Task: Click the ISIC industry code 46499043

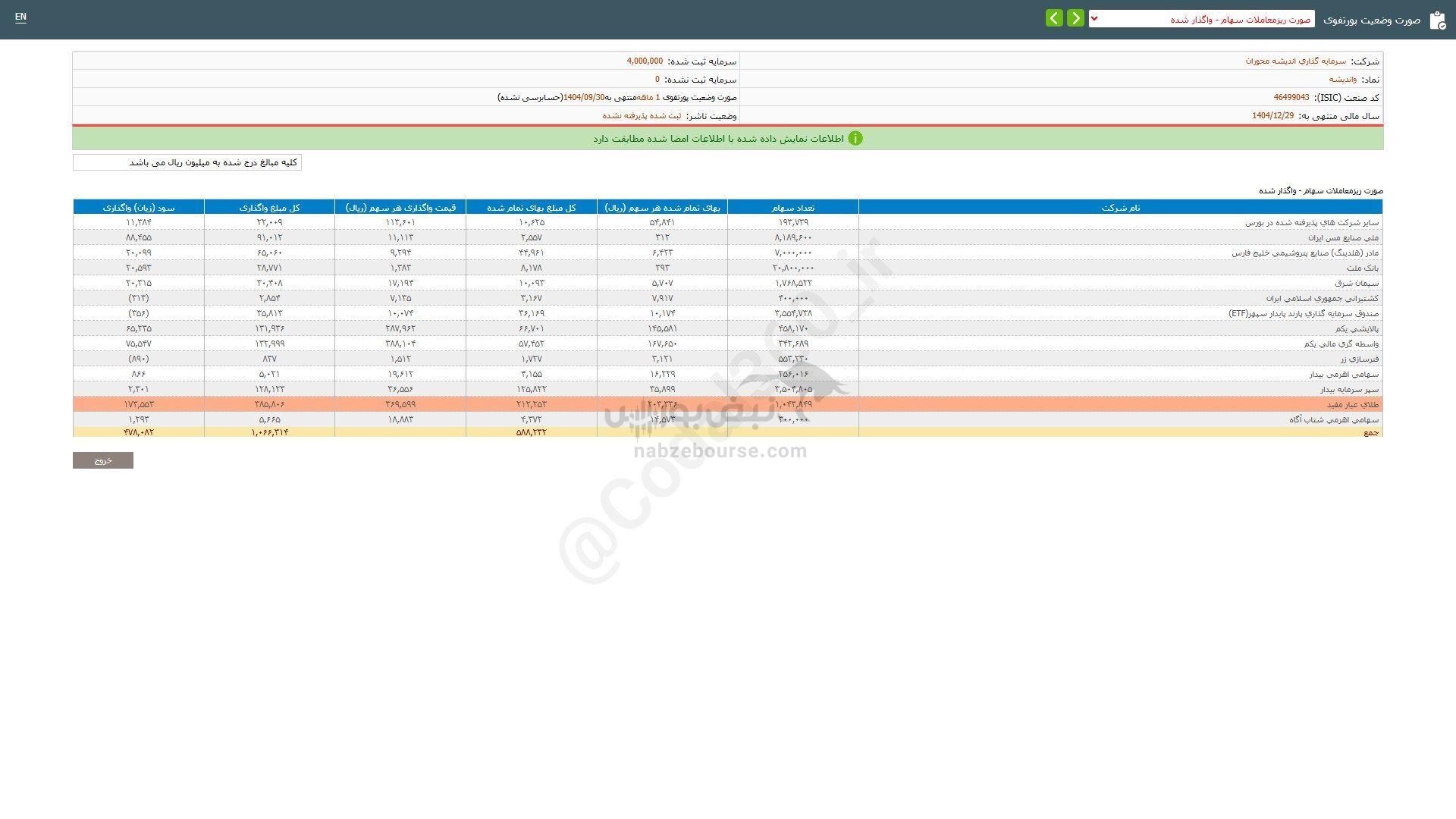Action: pyautogui.click(x=1291, y=97)
